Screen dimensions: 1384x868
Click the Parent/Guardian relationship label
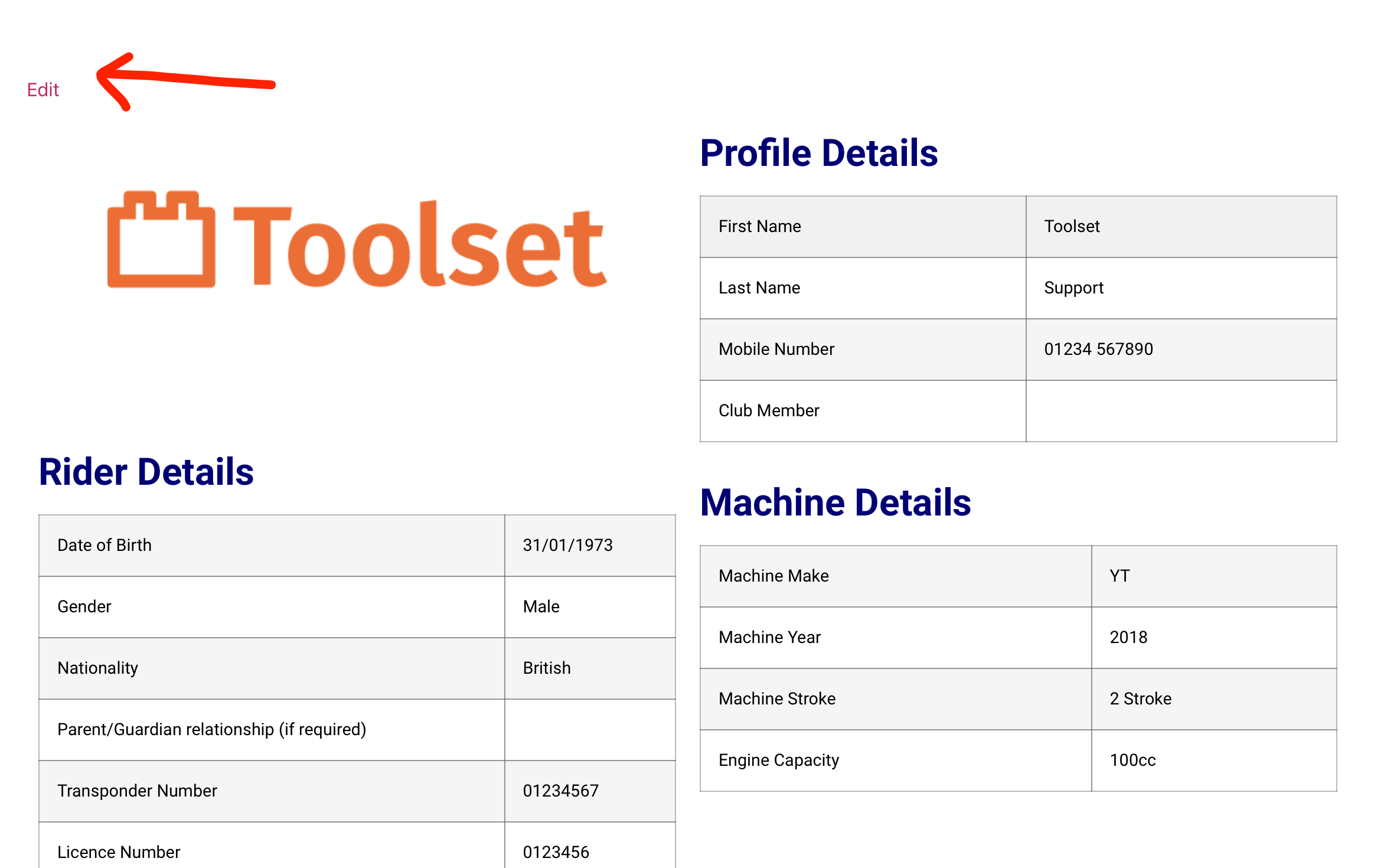click(211, 729)
